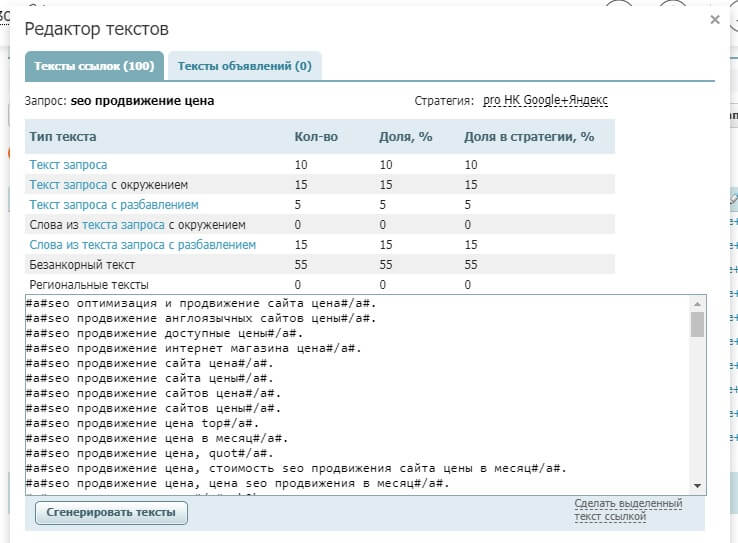Click 'Доля, %' column header
Screen dimensions: 738x543
(x=406, y=137)
